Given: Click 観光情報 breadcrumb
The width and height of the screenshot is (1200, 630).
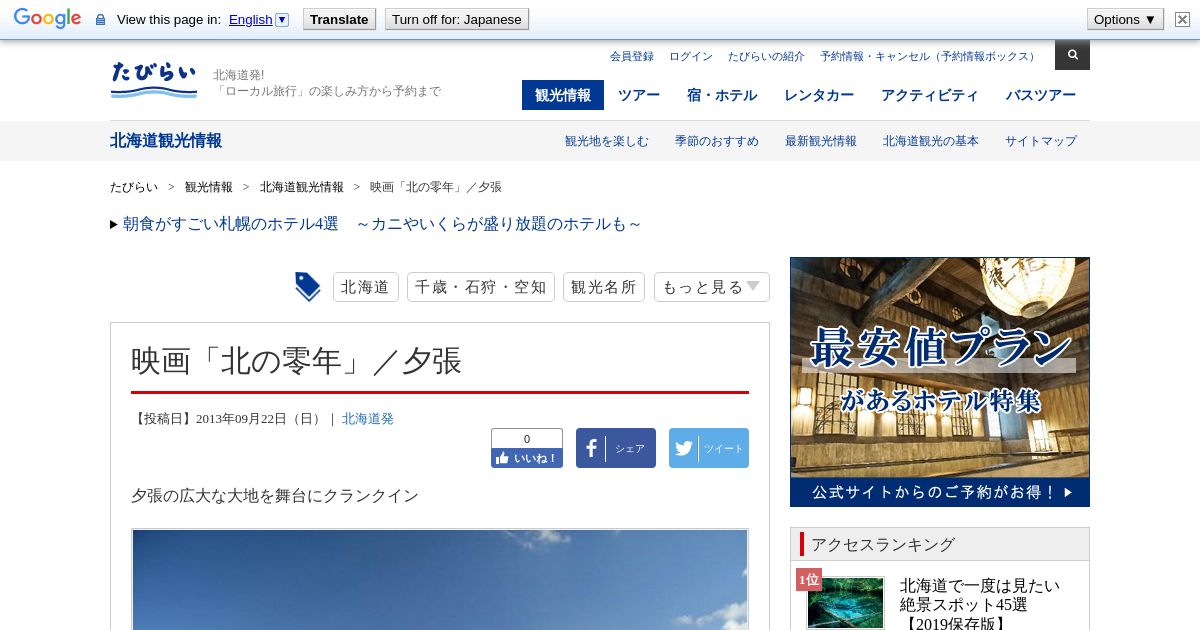Looking at the screenshot, I should point(209,187).
